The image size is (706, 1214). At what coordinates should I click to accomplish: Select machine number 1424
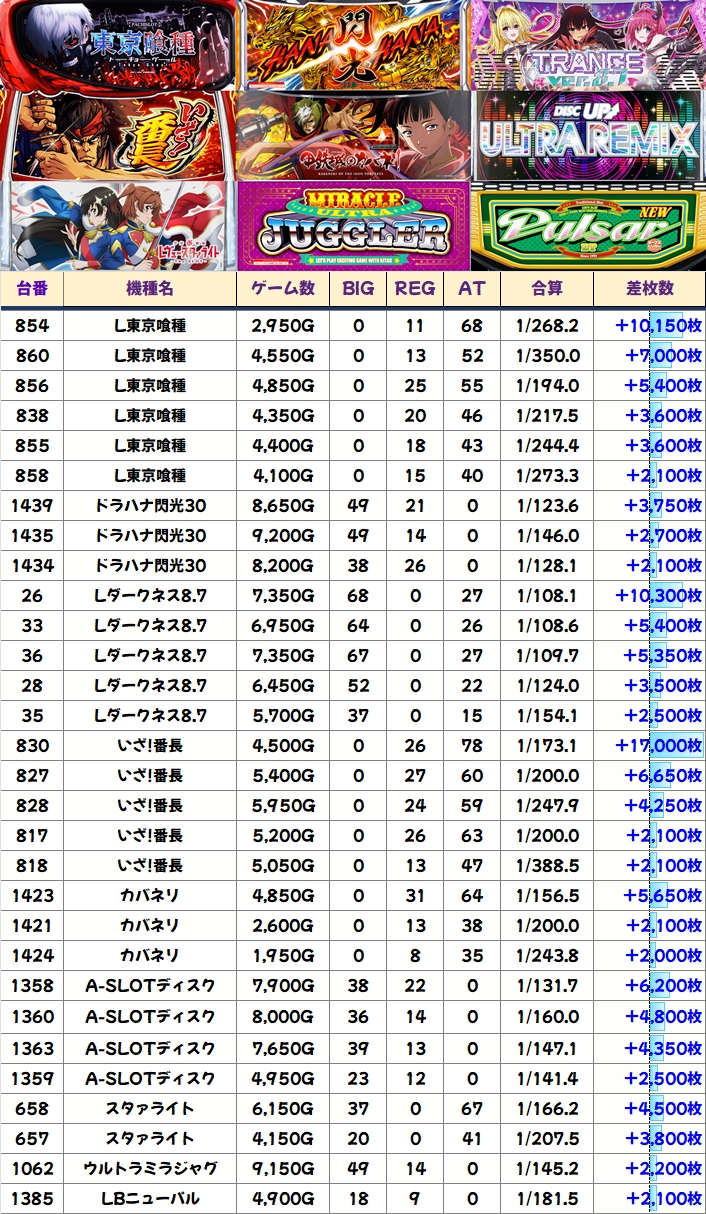click(x=32, y=955)
